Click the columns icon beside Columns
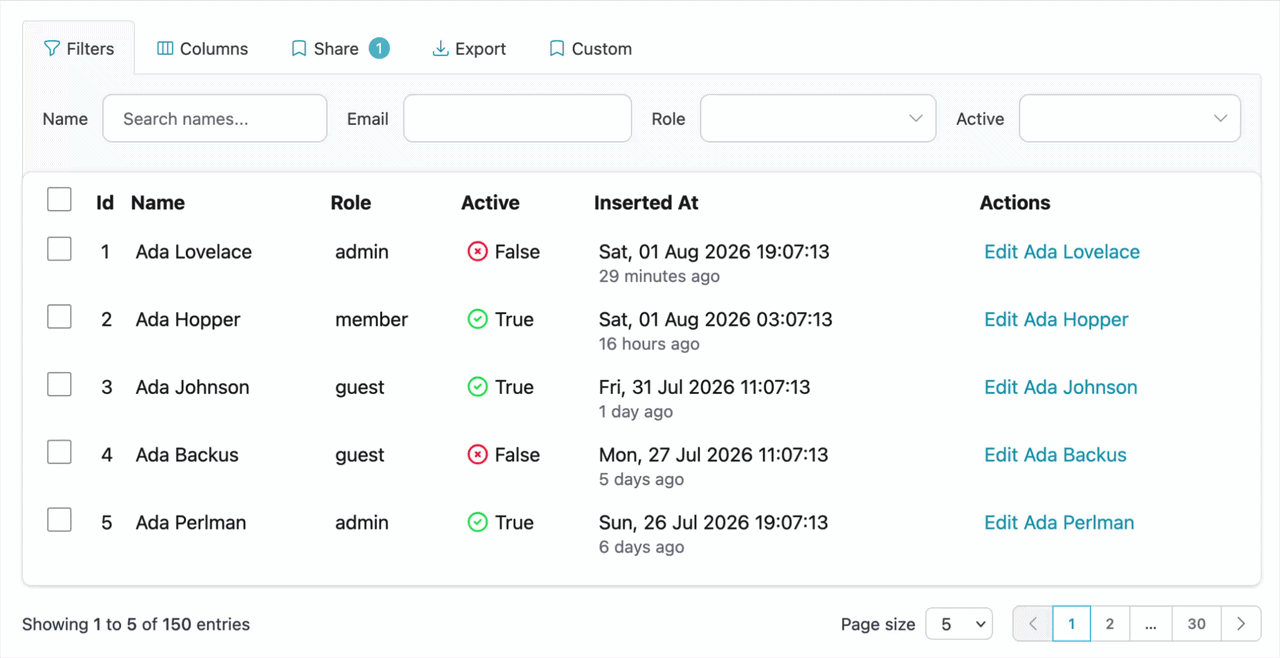This screenshot has width=1280, height=658. 166,49
